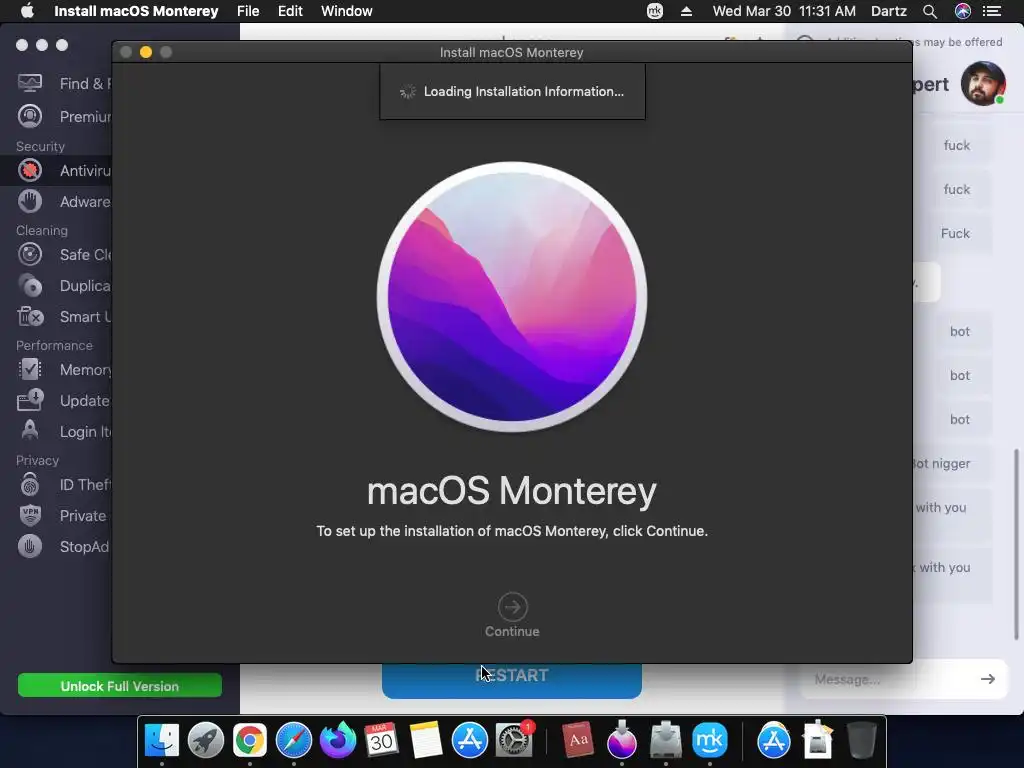This screenshot has width=1024, height=768.
Task: Open the Window menu
Action: tap(347, 11)
